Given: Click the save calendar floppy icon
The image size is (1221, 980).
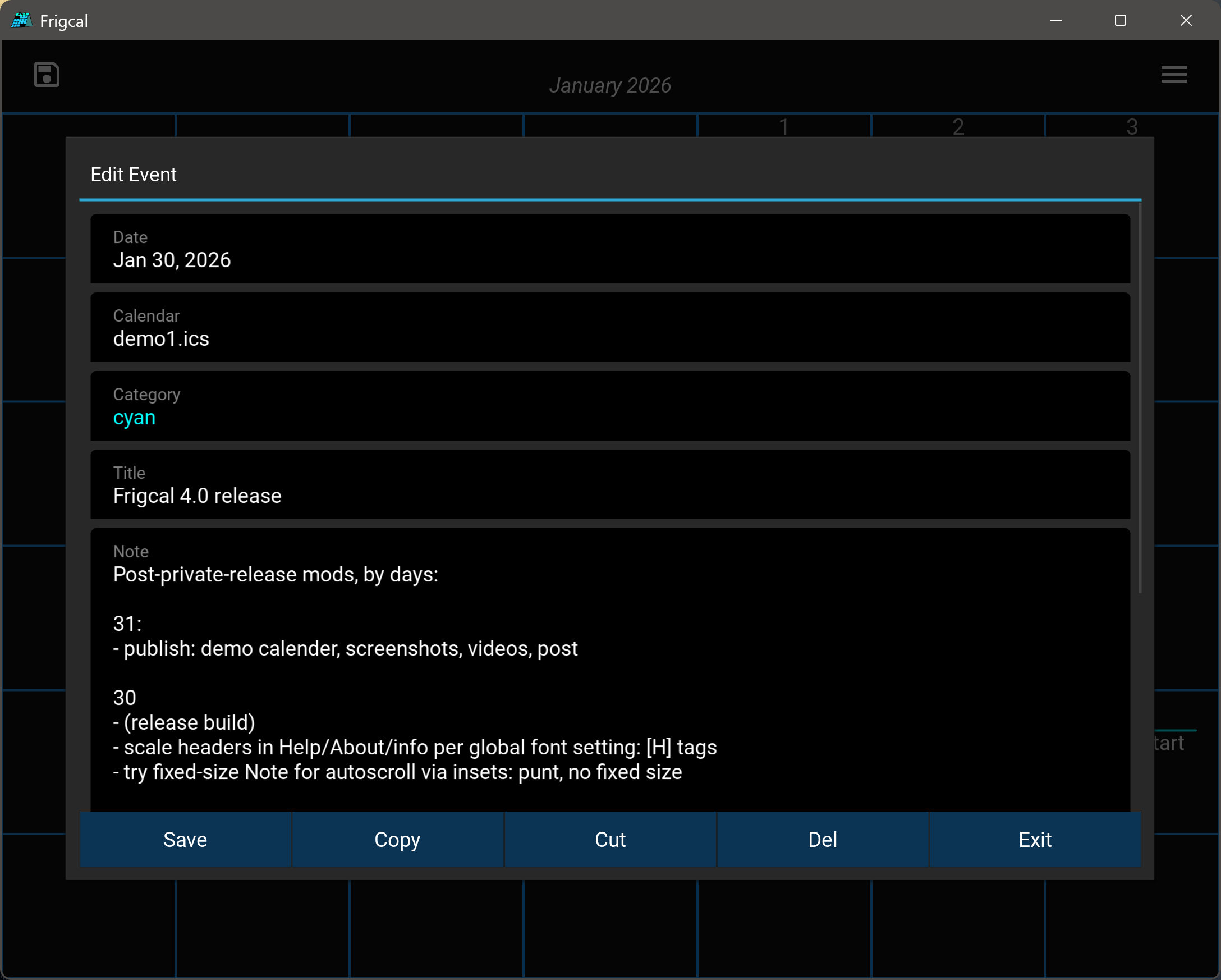Looking at the screenshot, I should point(47,74).
